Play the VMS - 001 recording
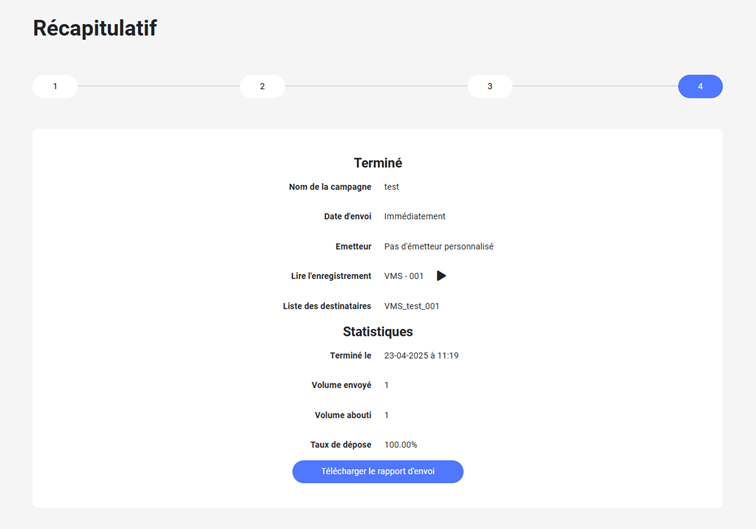 [441, 276]
